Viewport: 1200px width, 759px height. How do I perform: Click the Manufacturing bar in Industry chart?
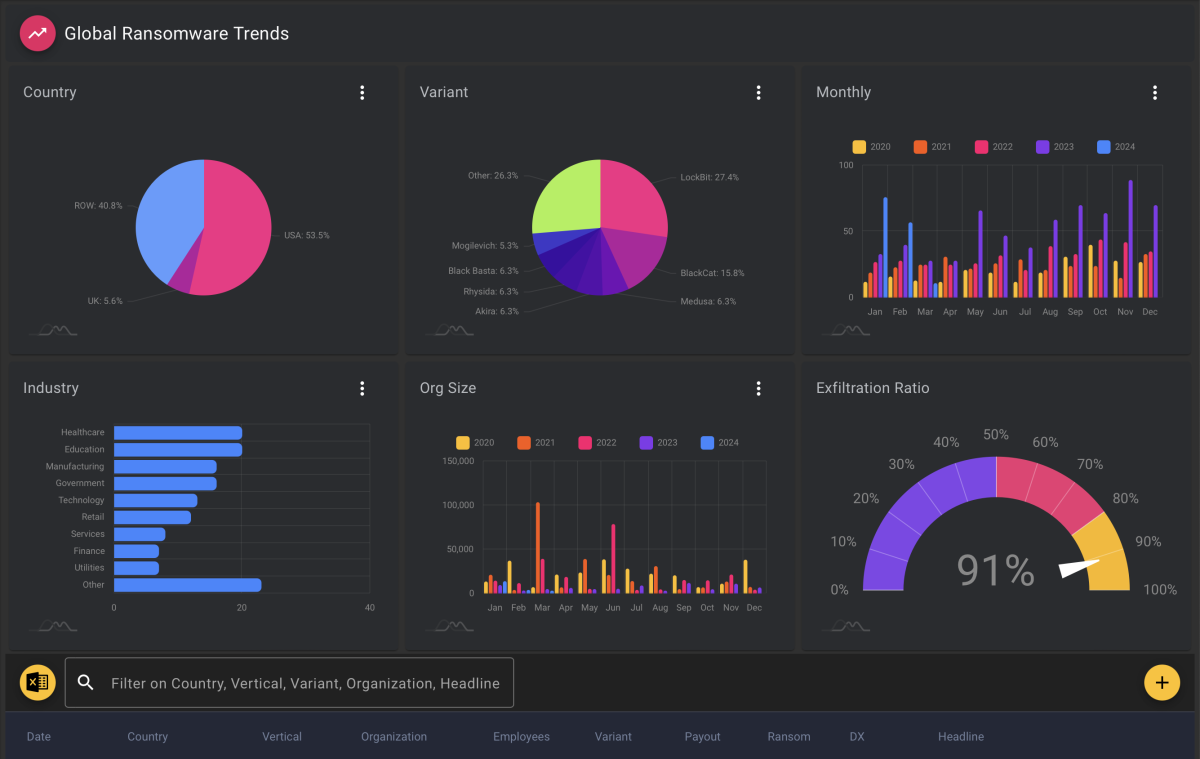(165, 467)
